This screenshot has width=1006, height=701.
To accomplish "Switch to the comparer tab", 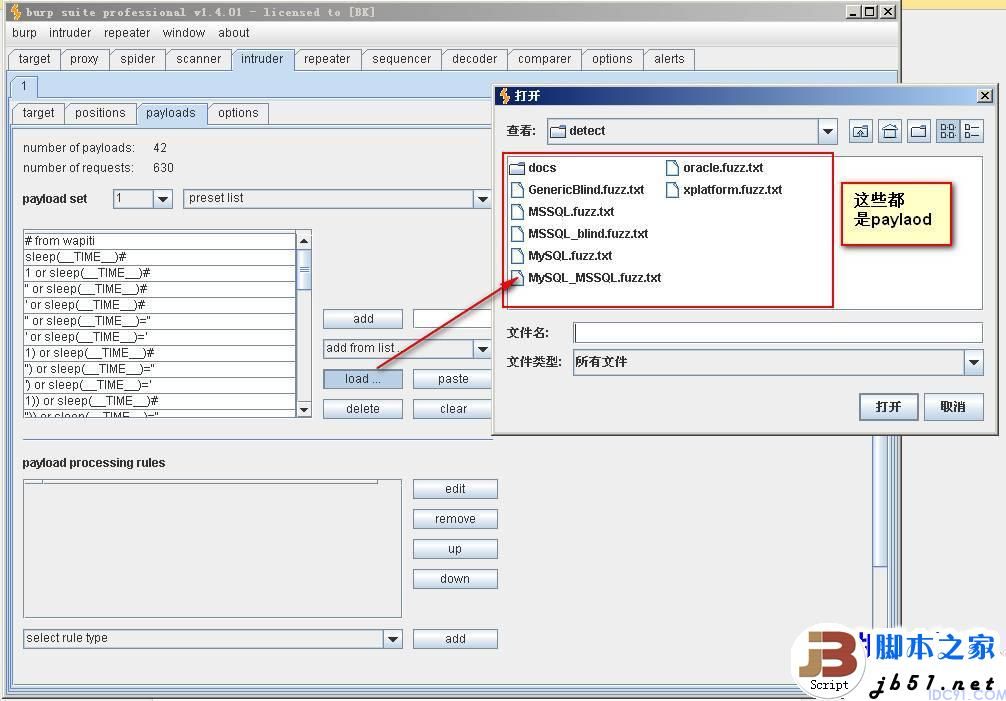I will [x=544, y=59].
